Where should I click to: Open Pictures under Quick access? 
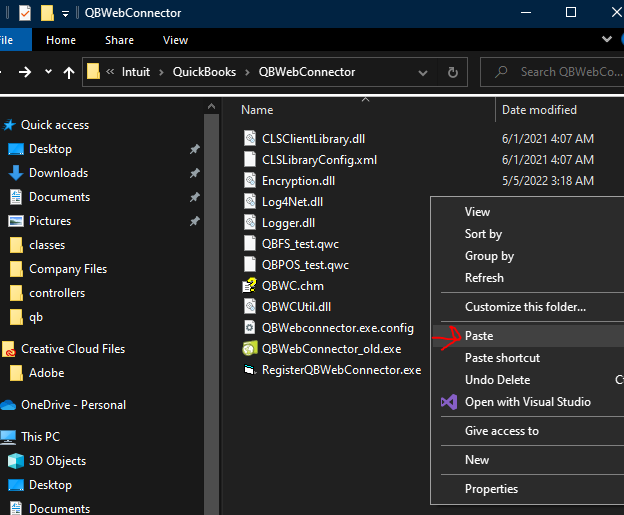click(x=50, y=221)
